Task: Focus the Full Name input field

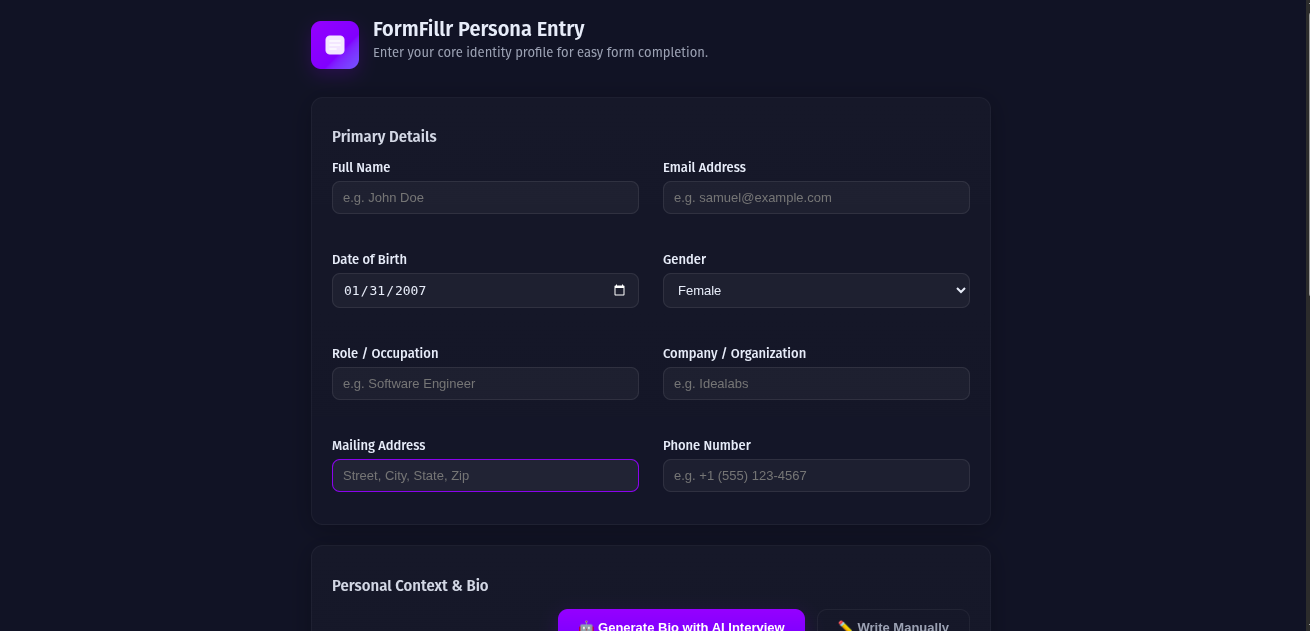Action: [x=485, y=197]
